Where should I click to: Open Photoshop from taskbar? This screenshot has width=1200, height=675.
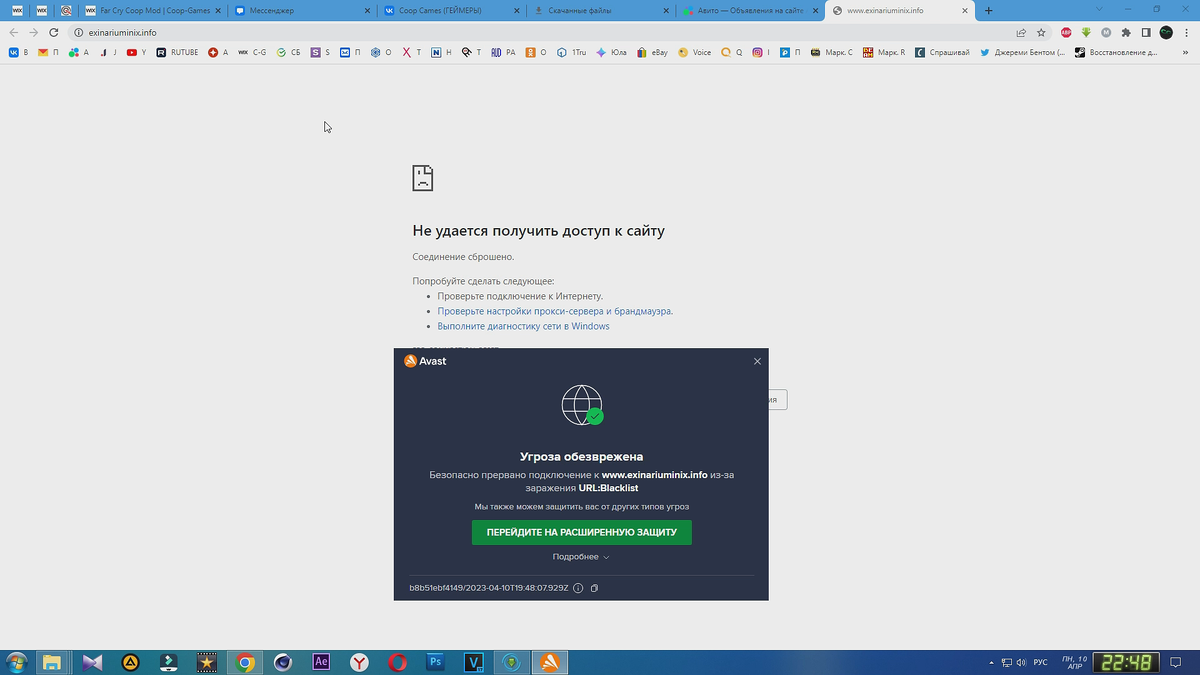pos(435,662)
